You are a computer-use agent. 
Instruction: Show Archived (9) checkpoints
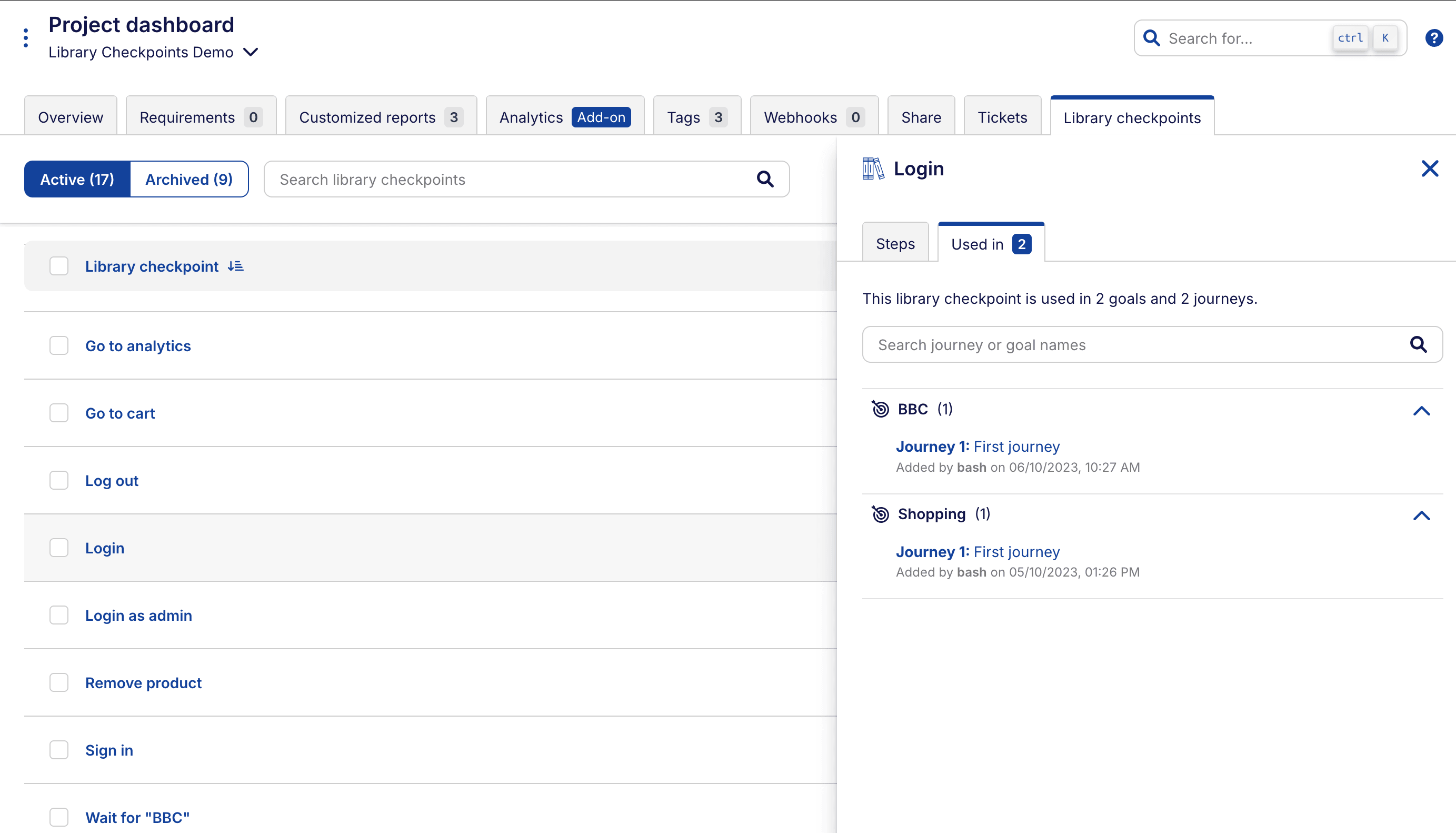[189, 180]
